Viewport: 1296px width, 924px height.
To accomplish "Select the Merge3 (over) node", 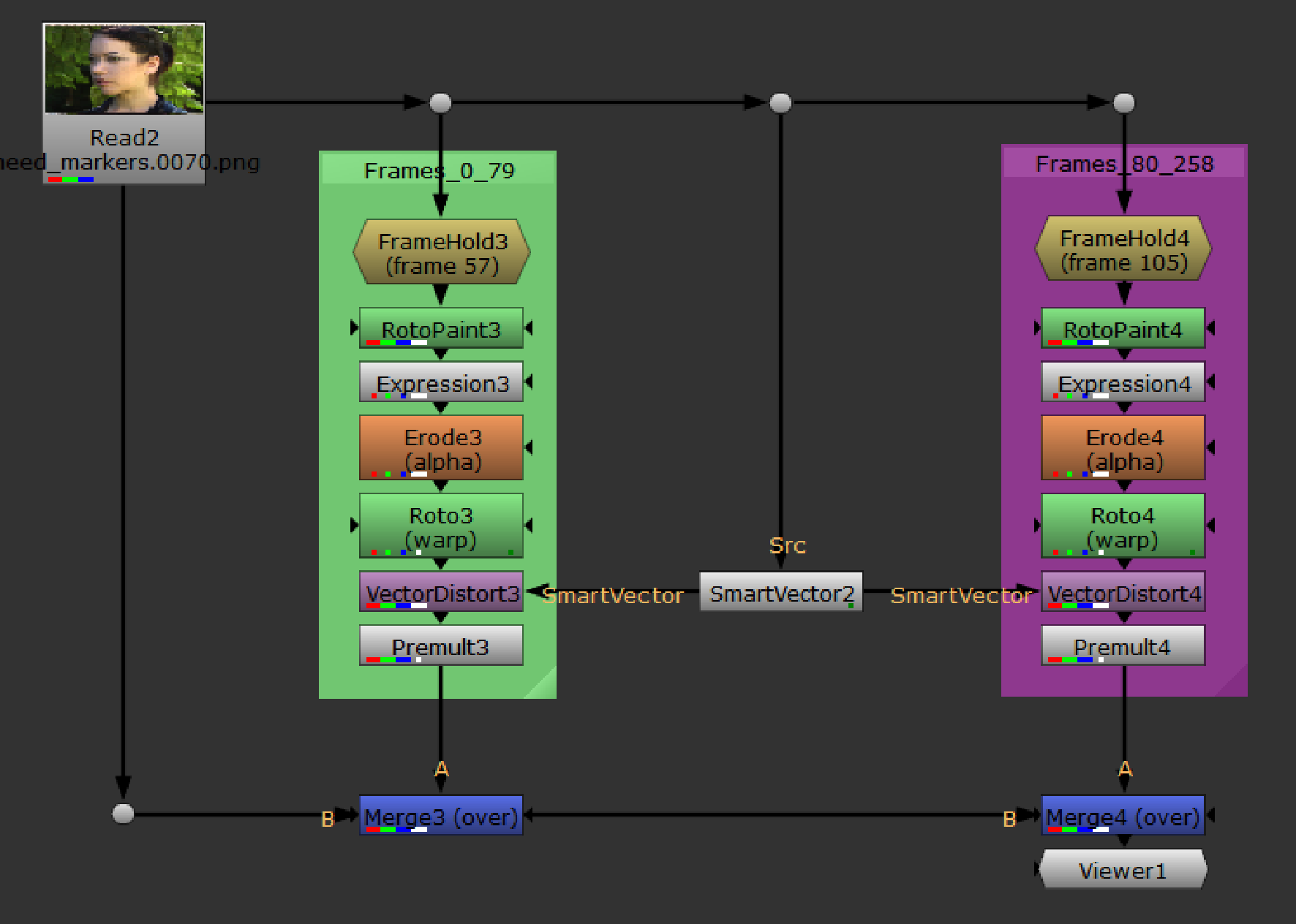I will coord(441,815).
